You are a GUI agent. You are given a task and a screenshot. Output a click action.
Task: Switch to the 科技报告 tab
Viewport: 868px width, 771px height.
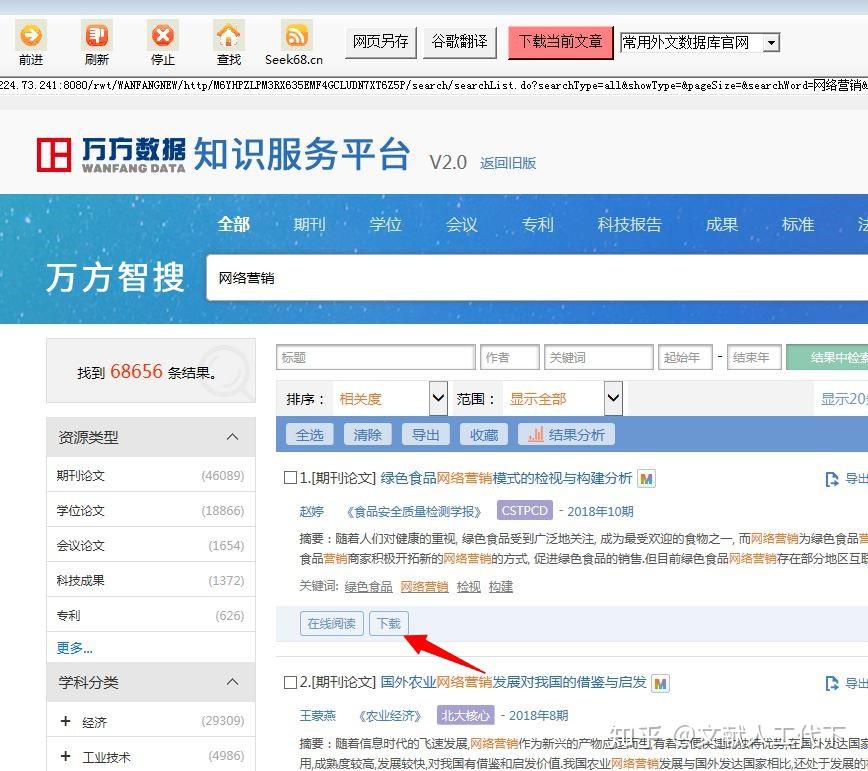tap(629, 225)
